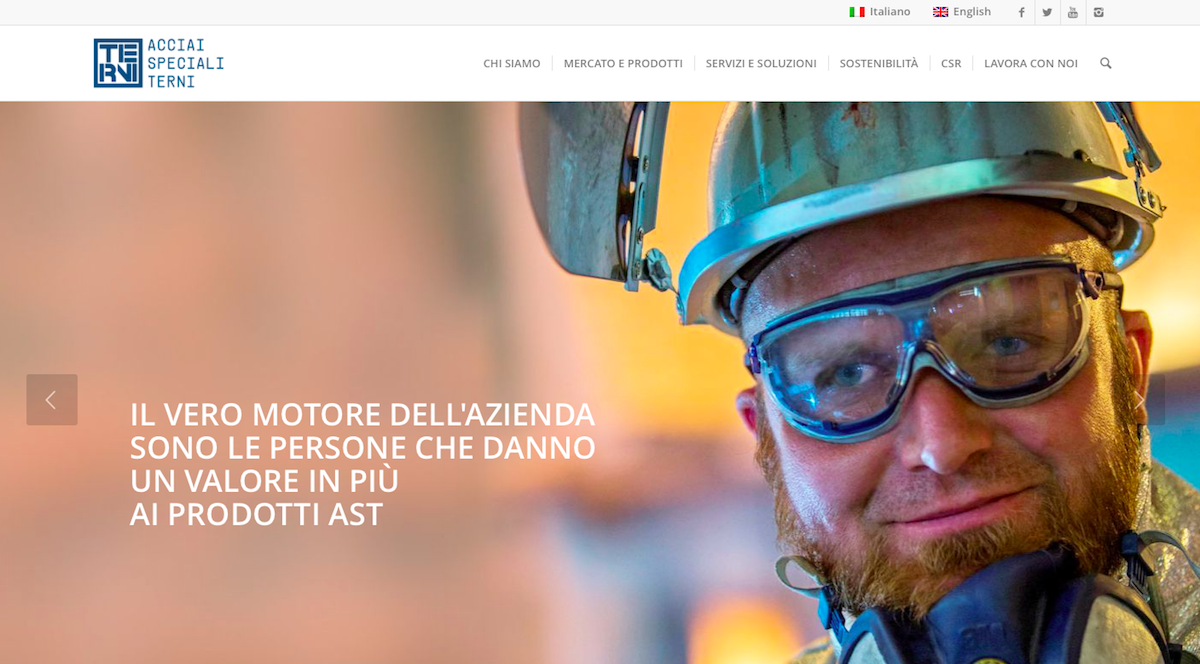Image resolution: width=1200 pixels, height=664 pixels.
Task: Click the search magnifier icon
Action: point(1105,63)
